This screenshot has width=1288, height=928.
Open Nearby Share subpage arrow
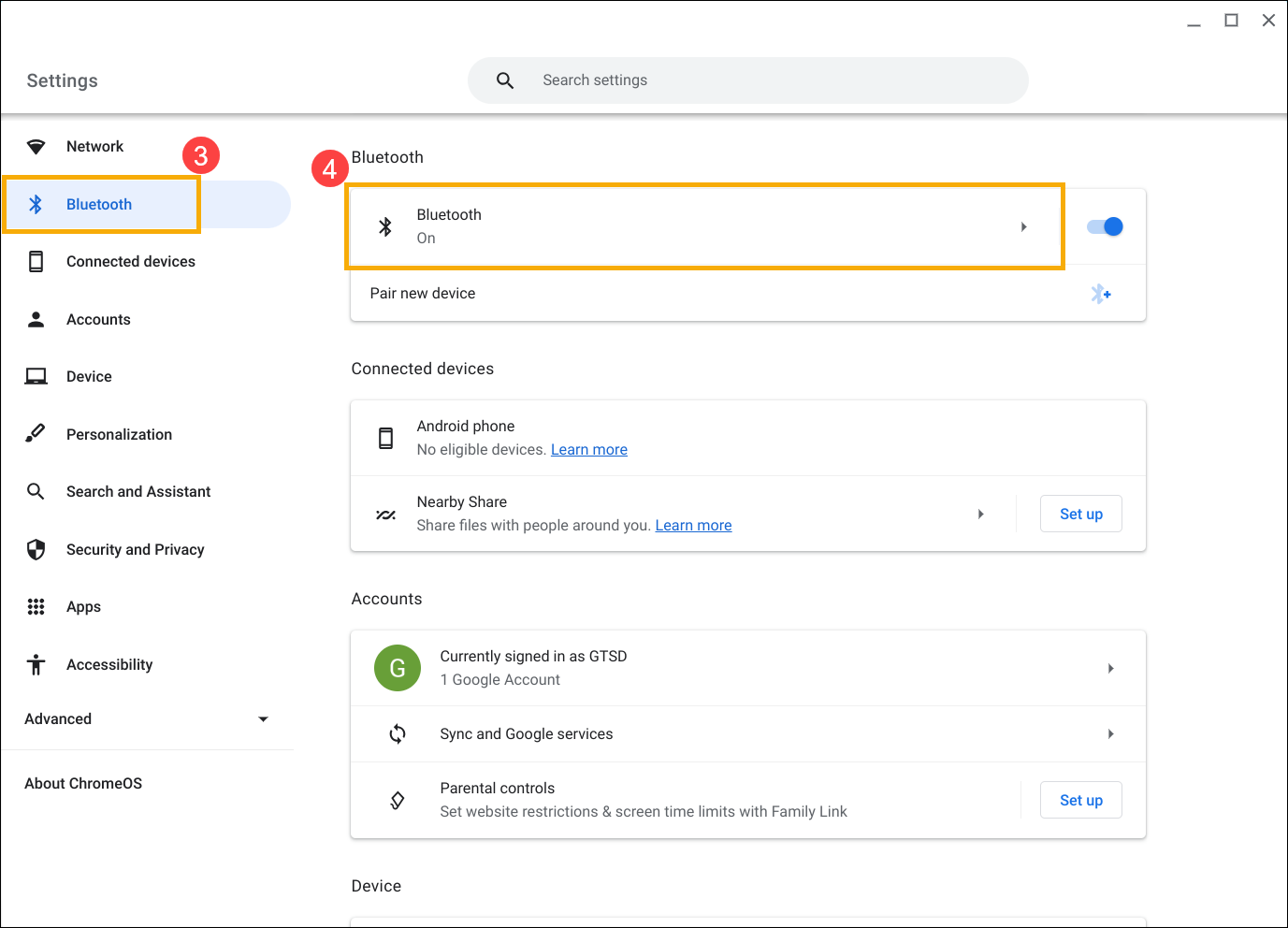980,514
